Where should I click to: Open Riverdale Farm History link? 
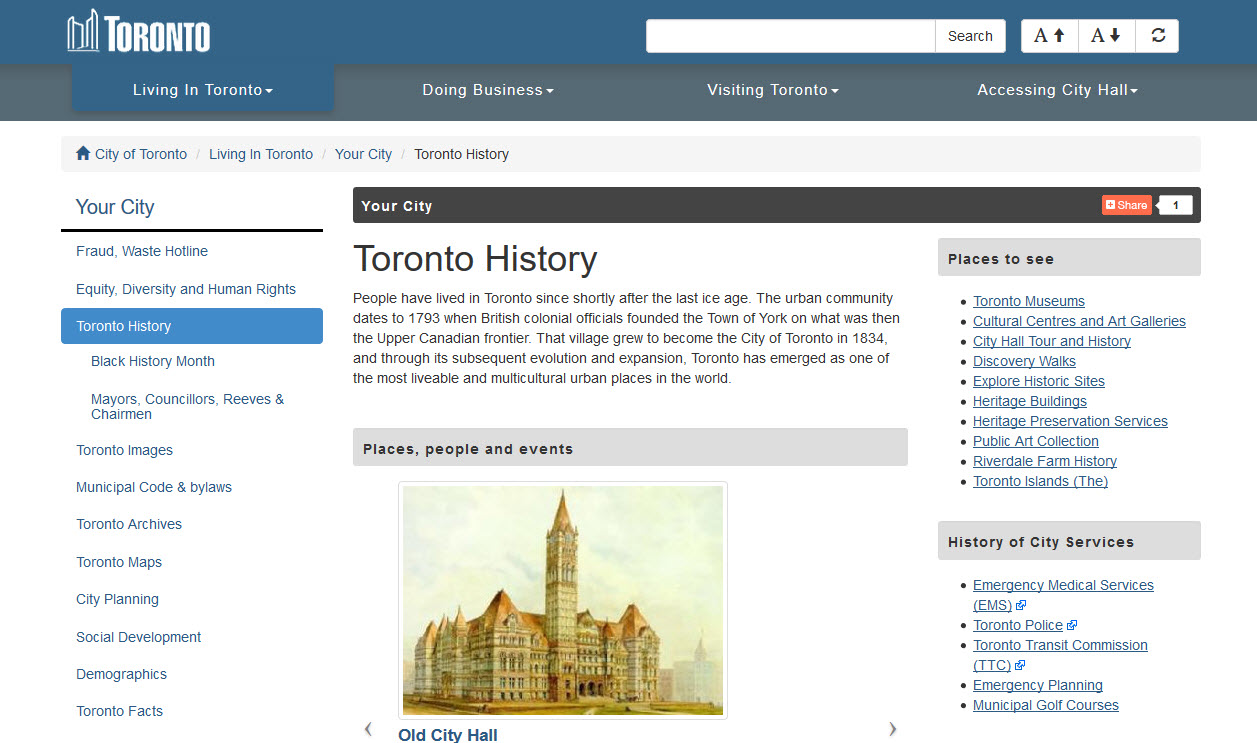(x=1045, y=461)
